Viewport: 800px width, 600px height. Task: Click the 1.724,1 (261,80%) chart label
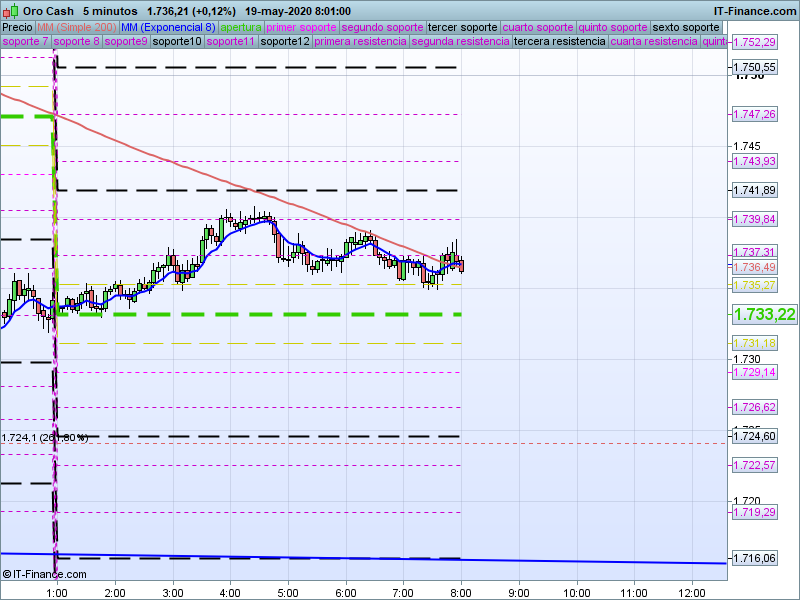pyautogui.click(x=45, y=437)
